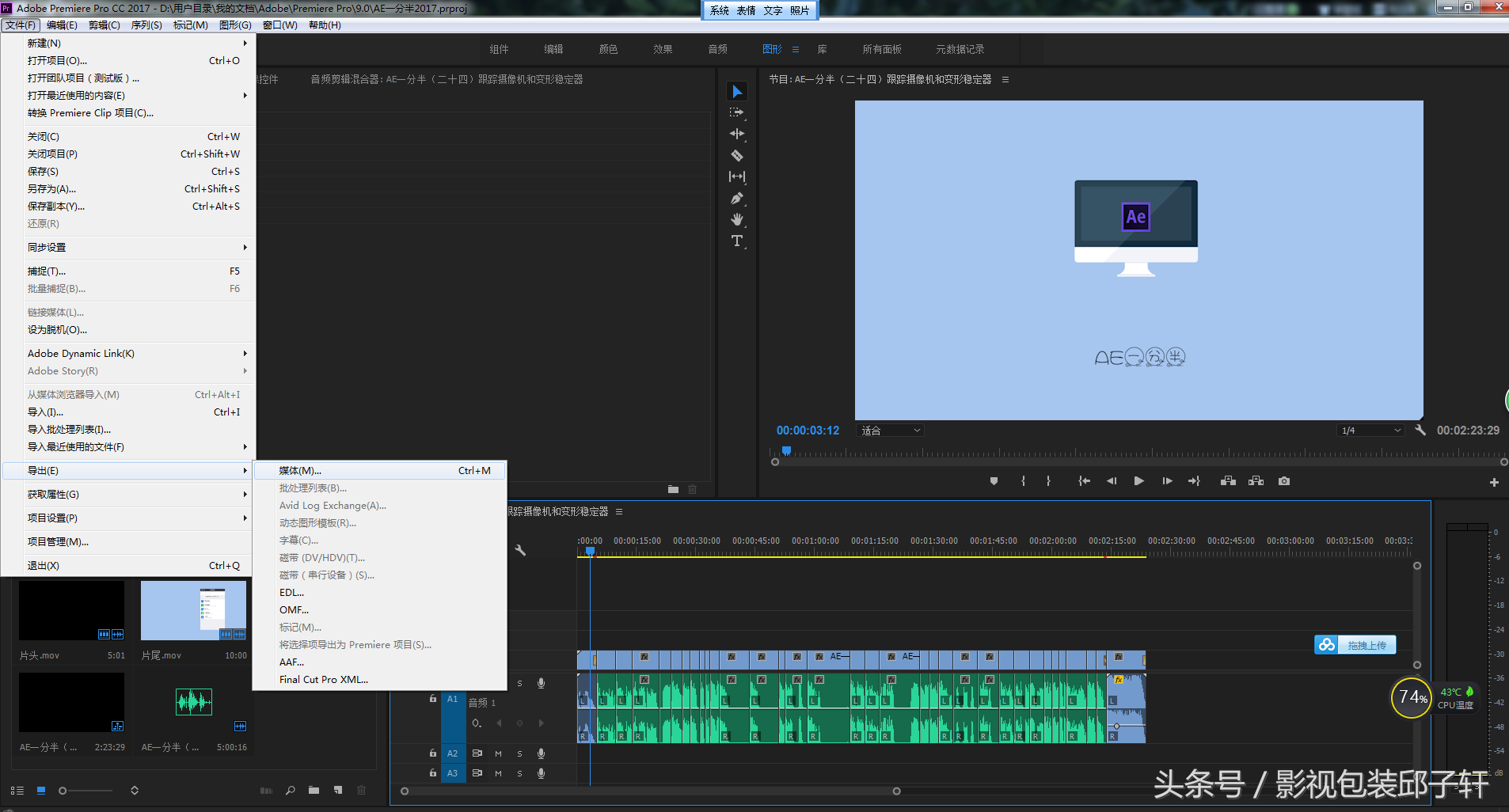1509x812 pixels.
Task: Toggle A2 track target
Action: pos(453,753)
